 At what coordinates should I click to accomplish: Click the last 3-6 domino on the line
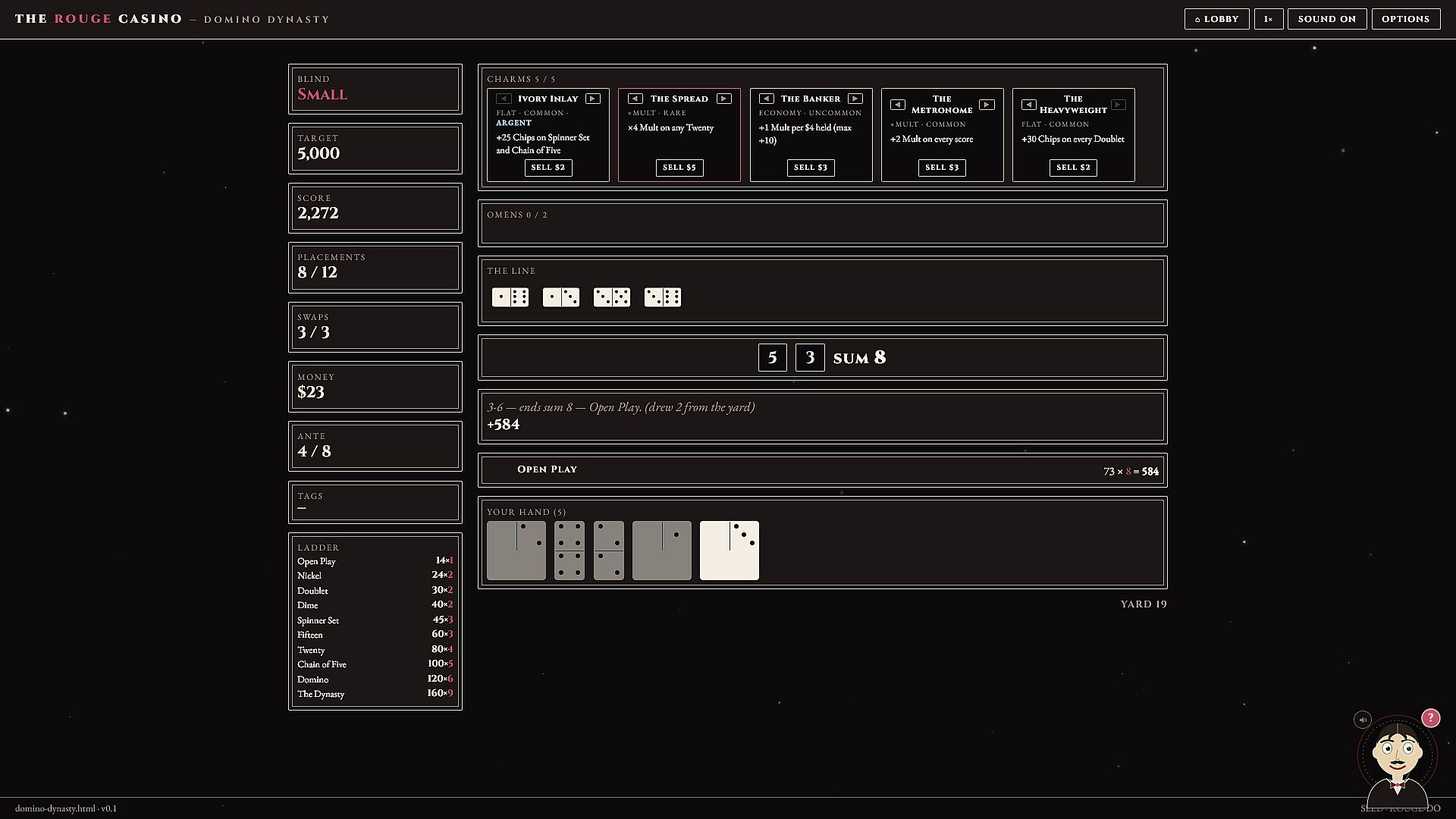pos(663,297)
